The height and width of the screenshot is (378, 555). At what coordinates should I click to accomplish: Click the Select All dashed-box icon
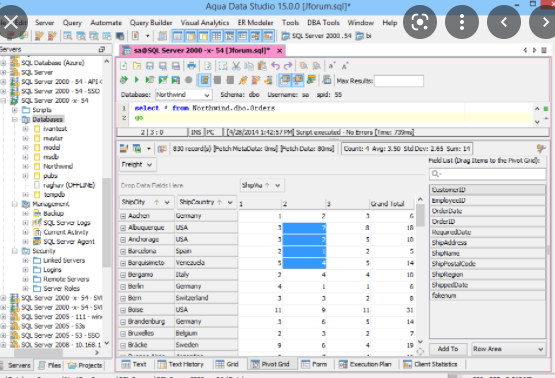(223, 66)
